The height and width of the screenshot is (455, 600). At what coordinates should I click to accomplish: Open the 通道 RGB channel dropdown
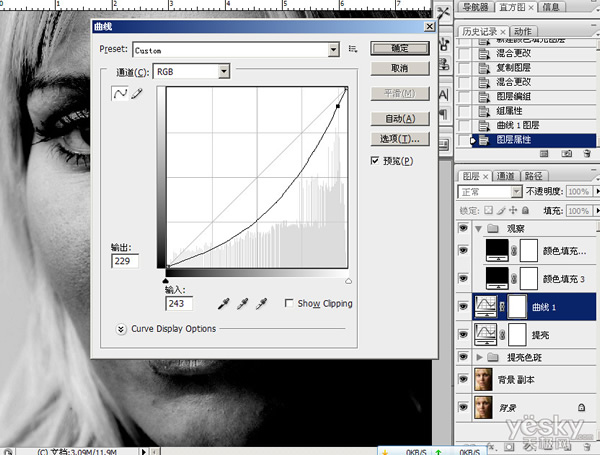[x=224, y=72]
